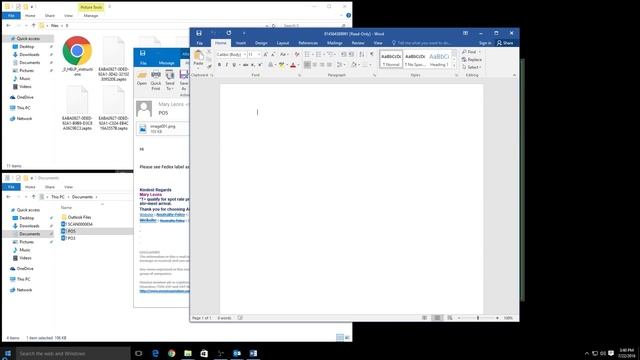The width and height of the screenshot is (640, 360).
Task: Open Send To dropdown in Outlook message
Action: point(170,80)
